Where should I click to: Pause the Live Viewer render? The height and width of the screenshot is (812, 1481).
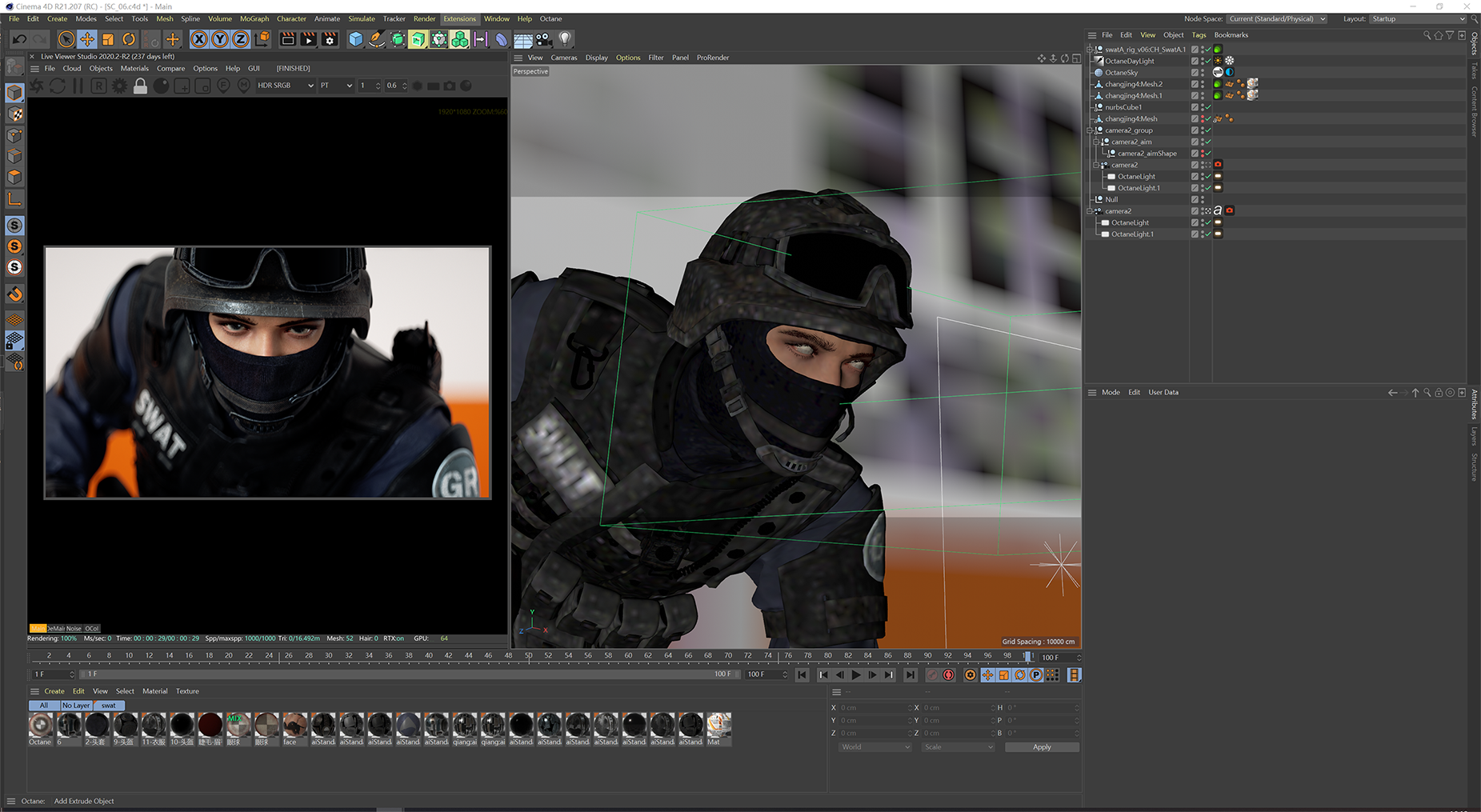coord(78,86)
